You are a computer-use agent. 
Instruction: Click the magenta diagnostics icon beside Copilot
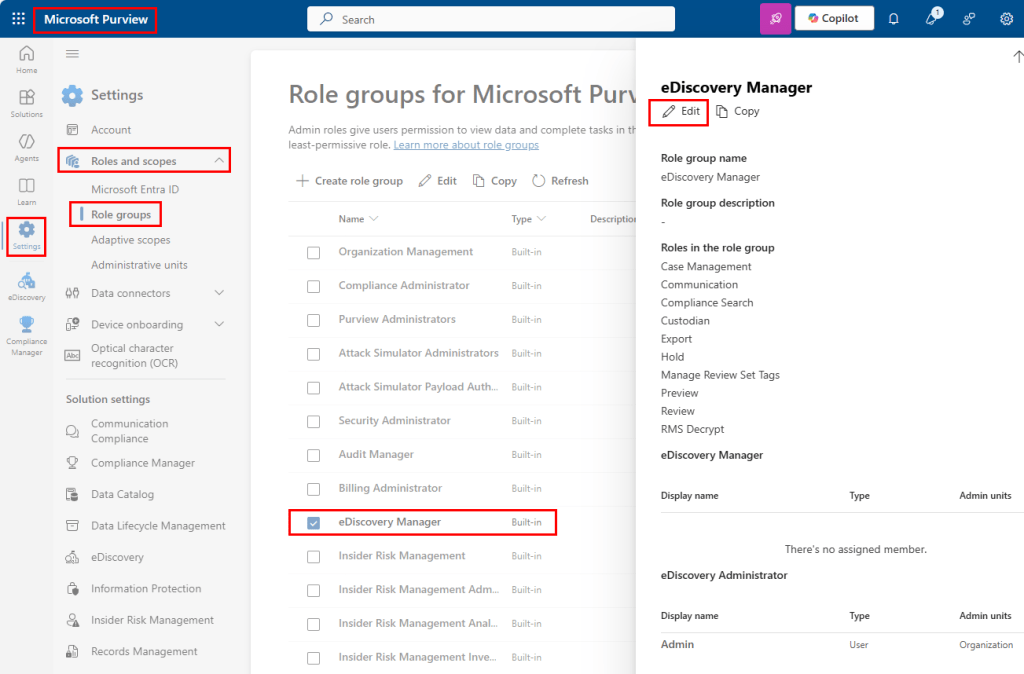[x=775, y=19]
